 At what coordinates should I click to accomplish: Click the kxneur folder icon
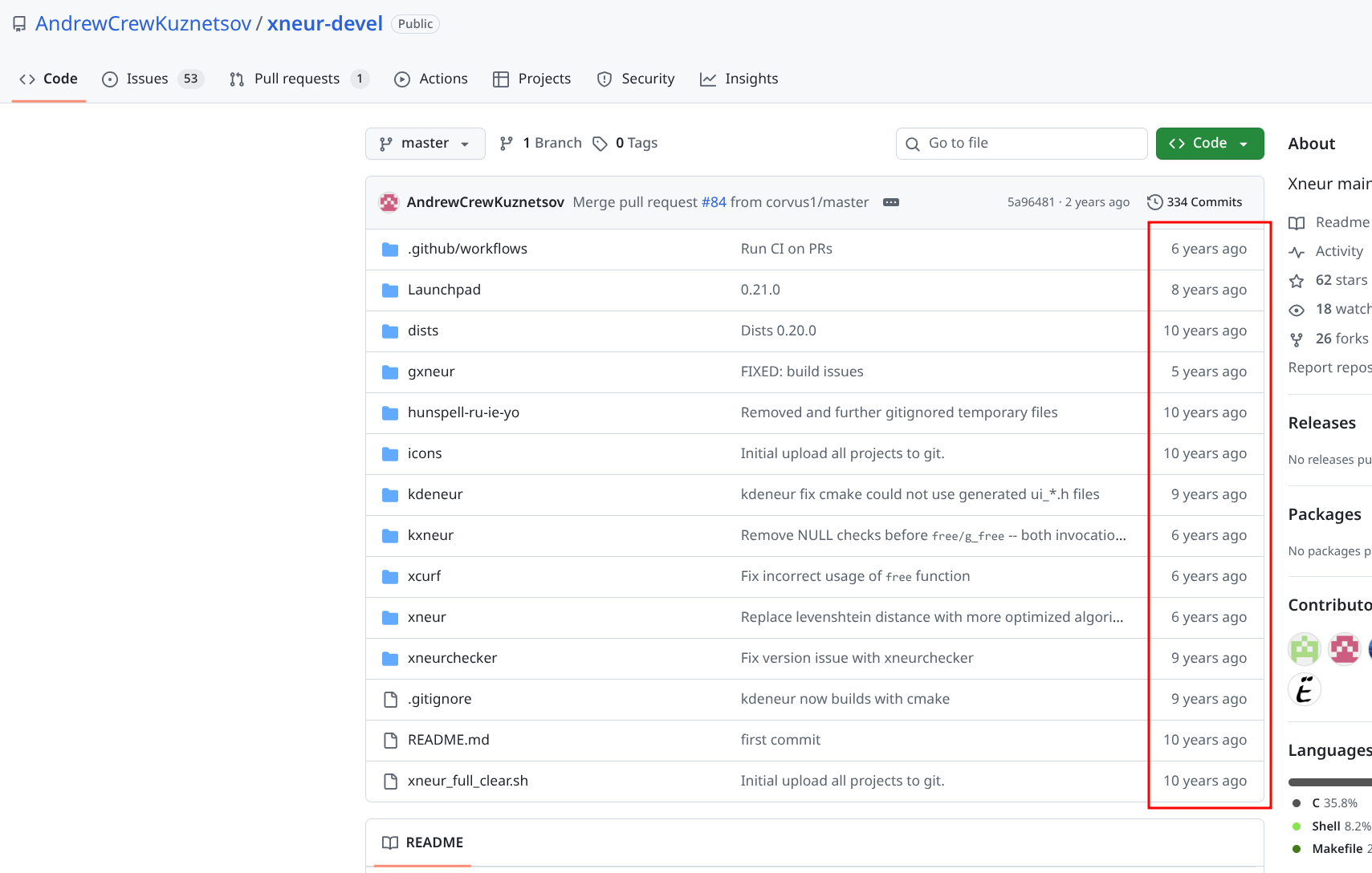pyautogui.click(x=390, y=536)
